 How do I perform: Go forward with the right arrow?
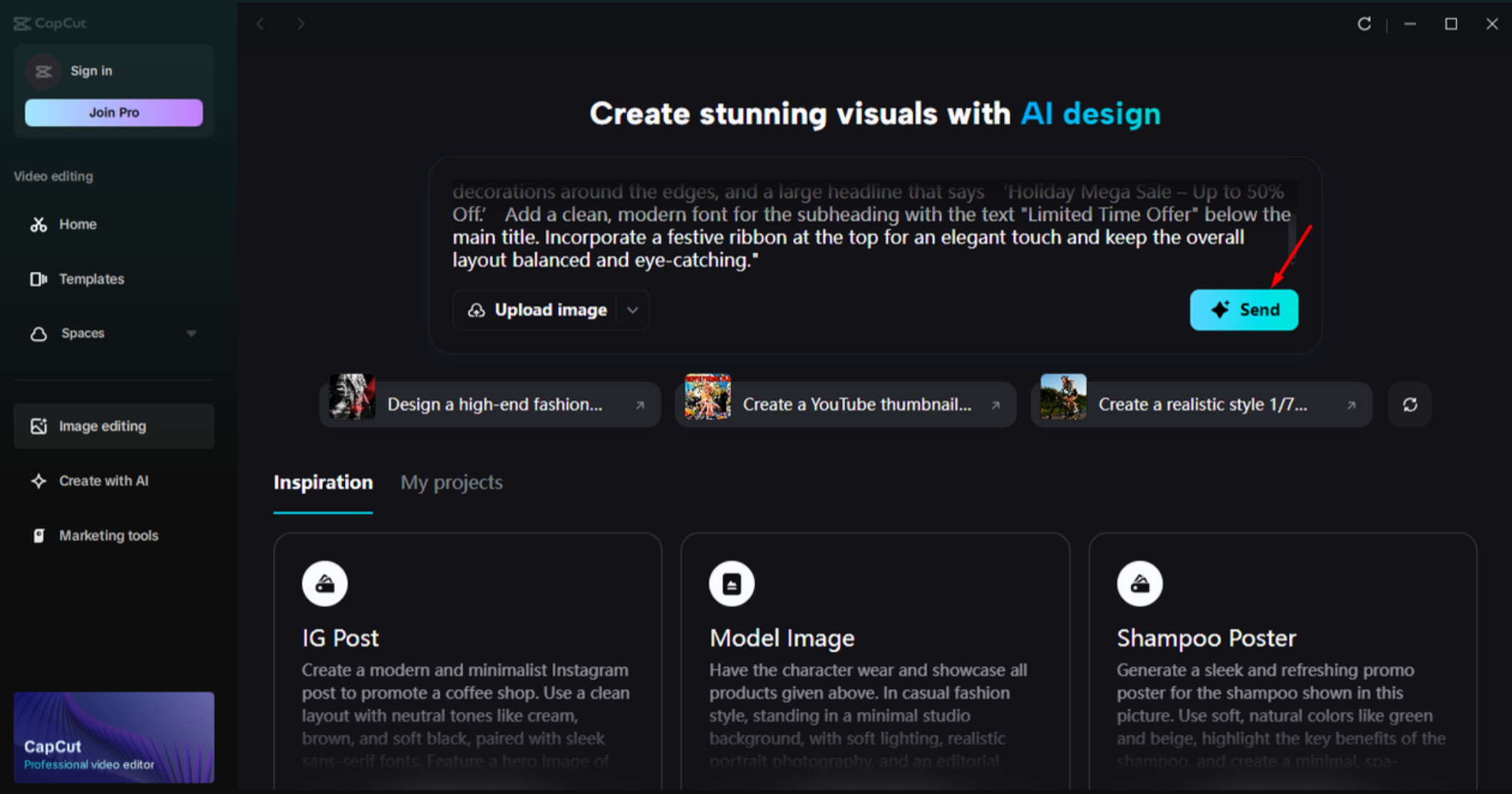click(301, 24)
